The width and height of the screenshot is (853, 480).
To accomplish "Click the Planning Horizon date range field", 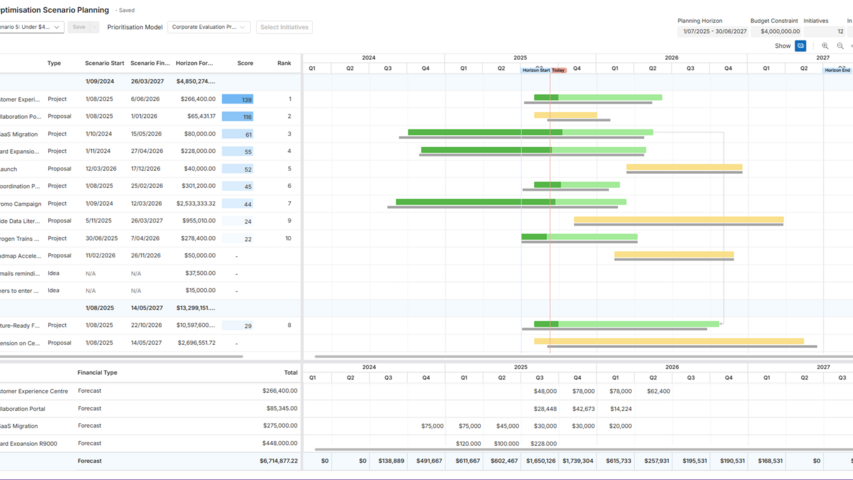I will [712, 31].
